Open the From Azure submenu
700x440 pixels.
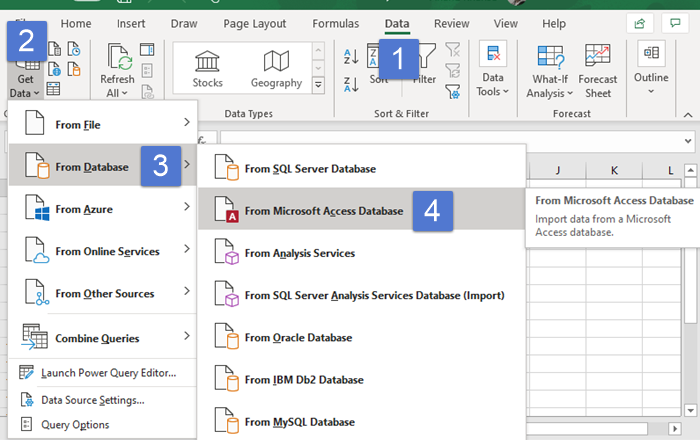click(103, 207)
